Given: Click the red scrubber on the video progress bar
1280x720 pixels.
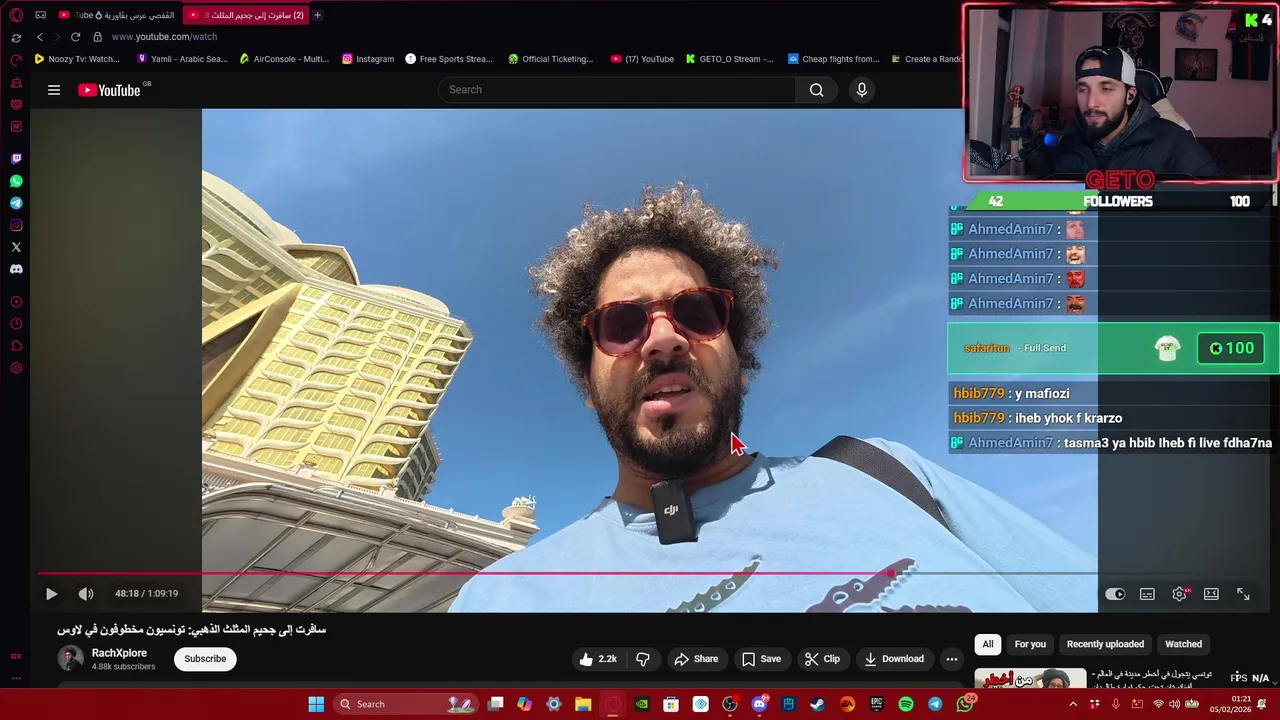Looking at the screenshot, I should point(891,574).
